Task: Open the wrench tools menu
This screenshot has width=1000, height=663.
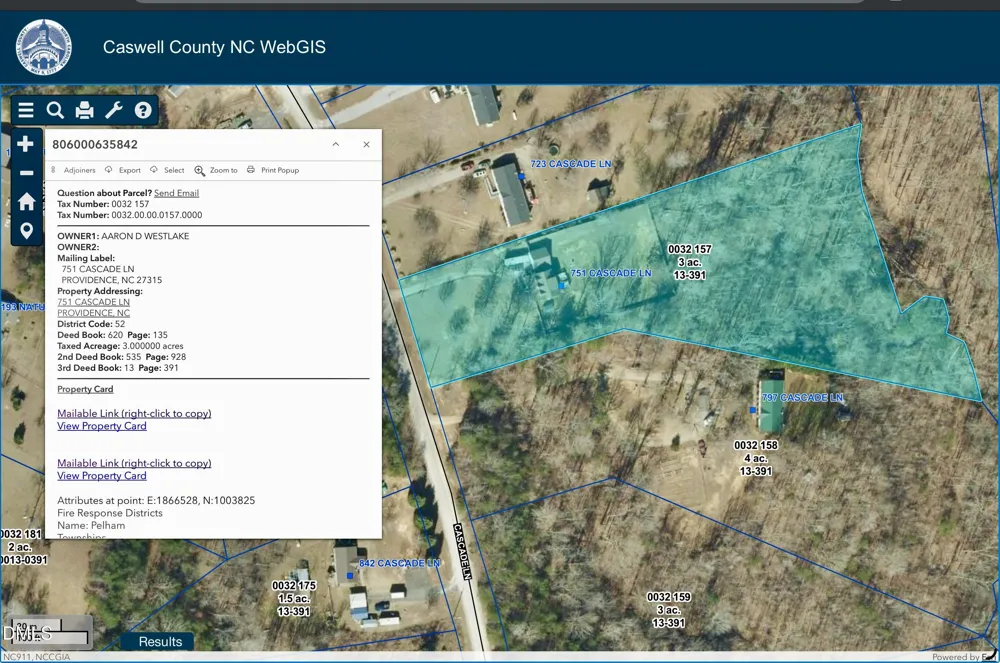Action: point(114,110)
